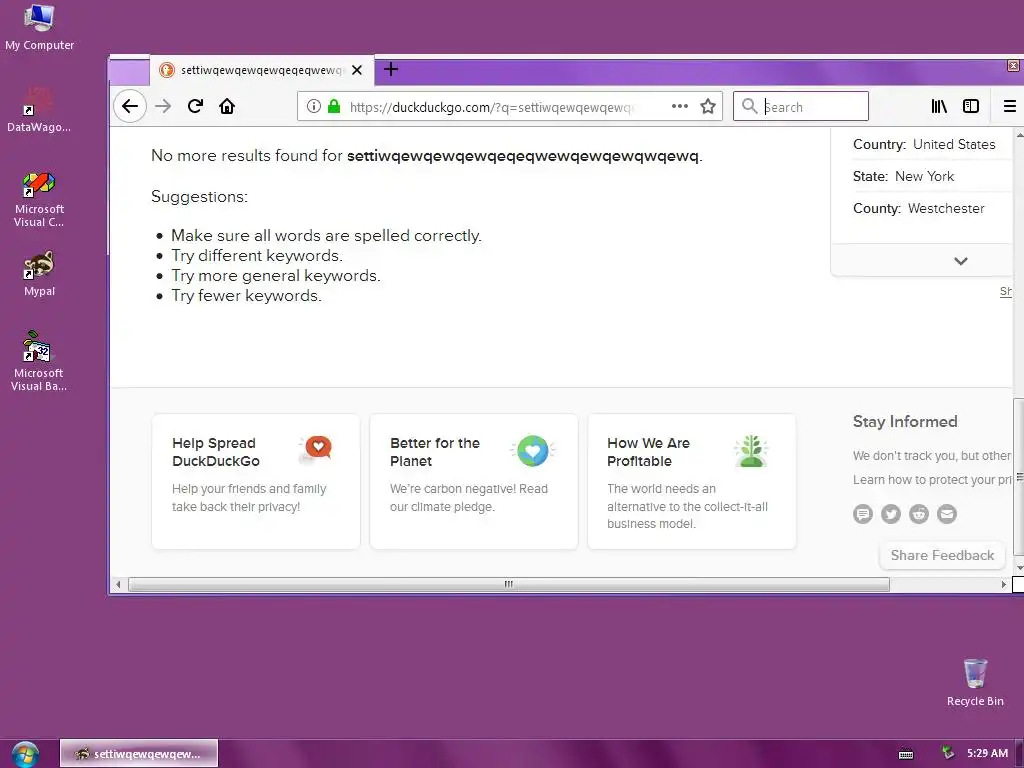The image size is (1024, 768).
Task: Open page actions three-dot menu
Action: pyautogui.click(x=680, y=106)
